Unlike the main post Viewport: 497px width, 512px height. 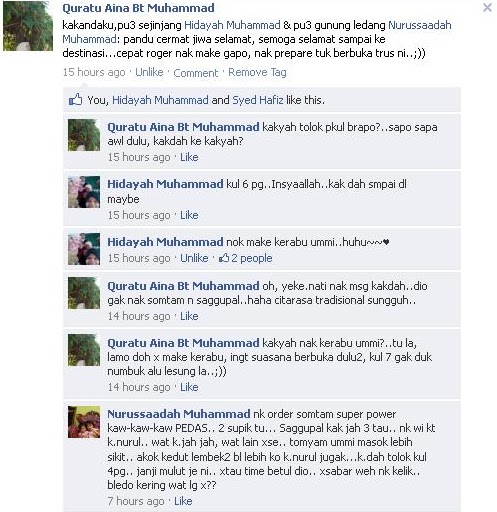pos(149,72)
